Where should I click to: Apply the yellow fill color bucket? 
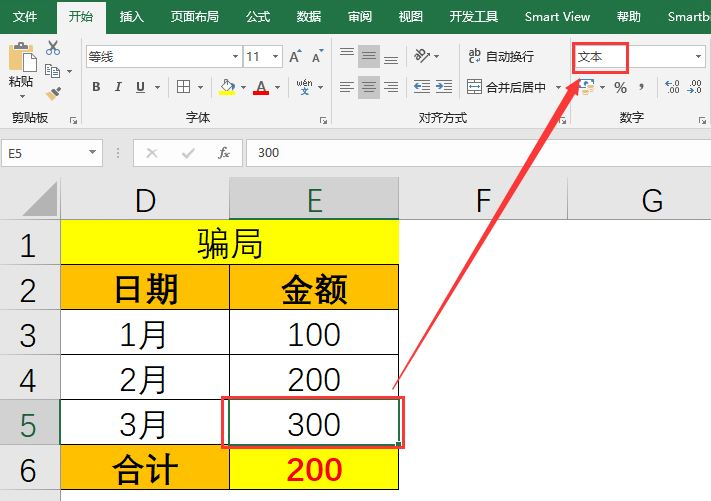(227, 87)
